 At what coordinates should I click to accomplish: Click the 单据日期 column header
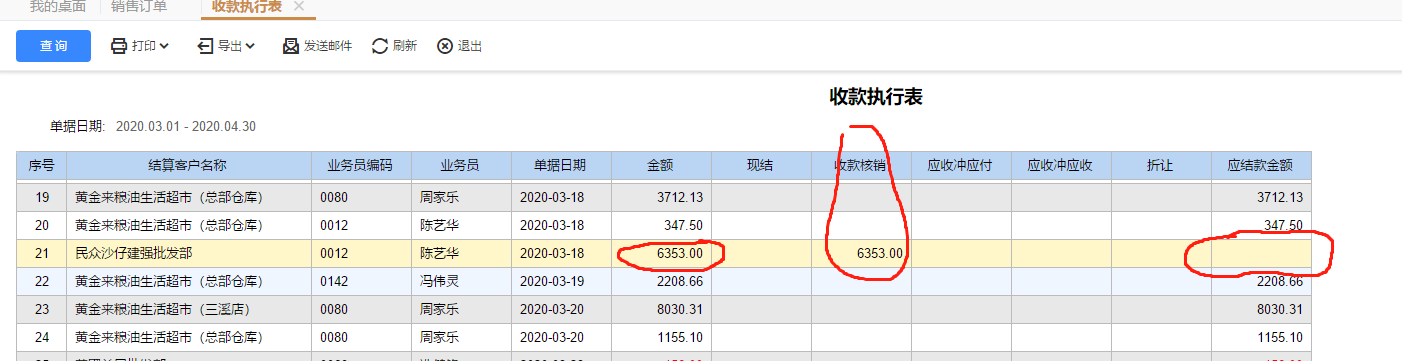tap(561, 166)
